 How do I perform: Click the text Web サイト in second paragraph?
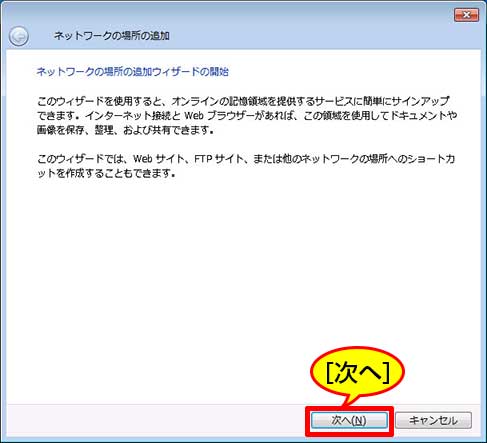(x=159, y=159)
